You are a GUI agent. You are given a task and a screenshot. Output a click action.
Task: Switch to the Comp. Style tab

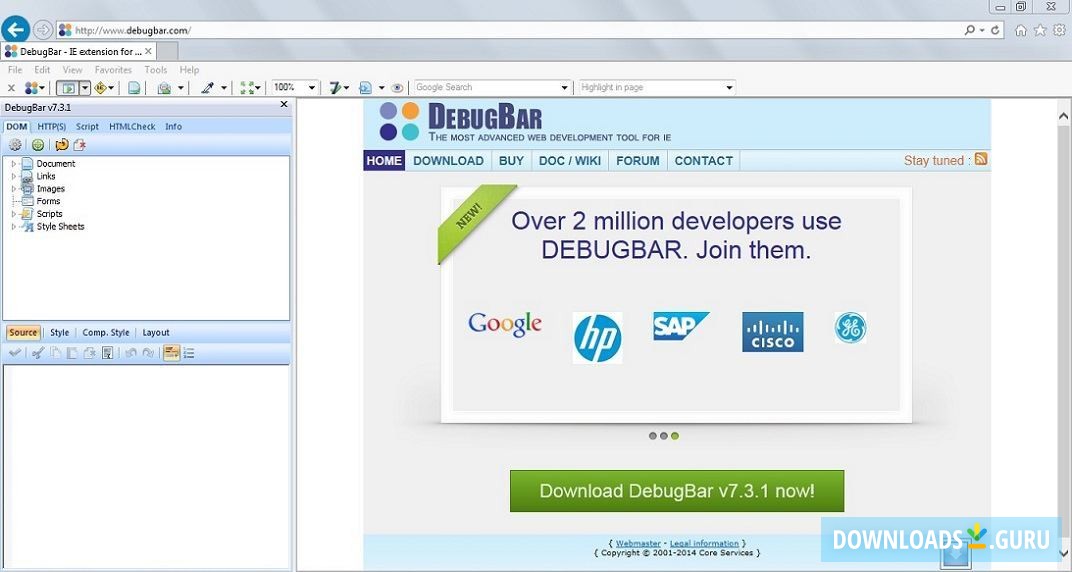pyautogui.click(x=106, y=333)
